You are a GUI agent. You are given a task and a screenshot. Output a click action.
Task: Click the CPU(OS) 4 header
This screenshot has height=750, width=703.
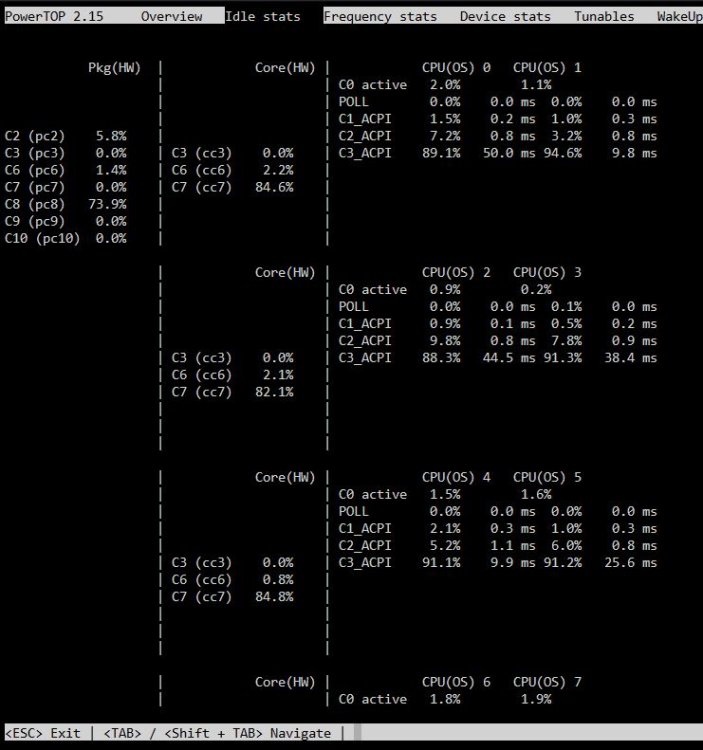click(x=456, y=477)
